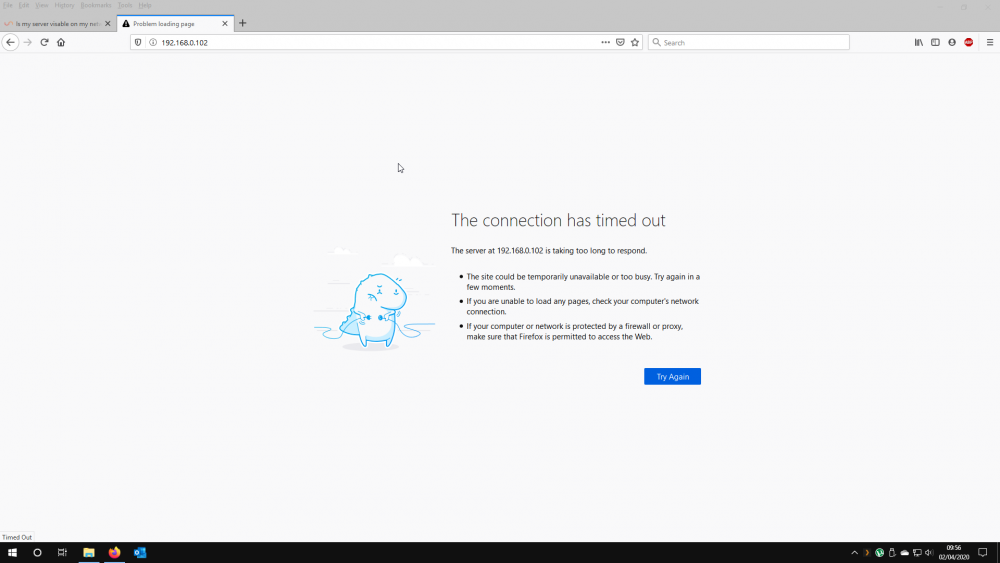Open Cortana search circle on taskbar
Screen dimensions: 1000x563
click(37, 552)
